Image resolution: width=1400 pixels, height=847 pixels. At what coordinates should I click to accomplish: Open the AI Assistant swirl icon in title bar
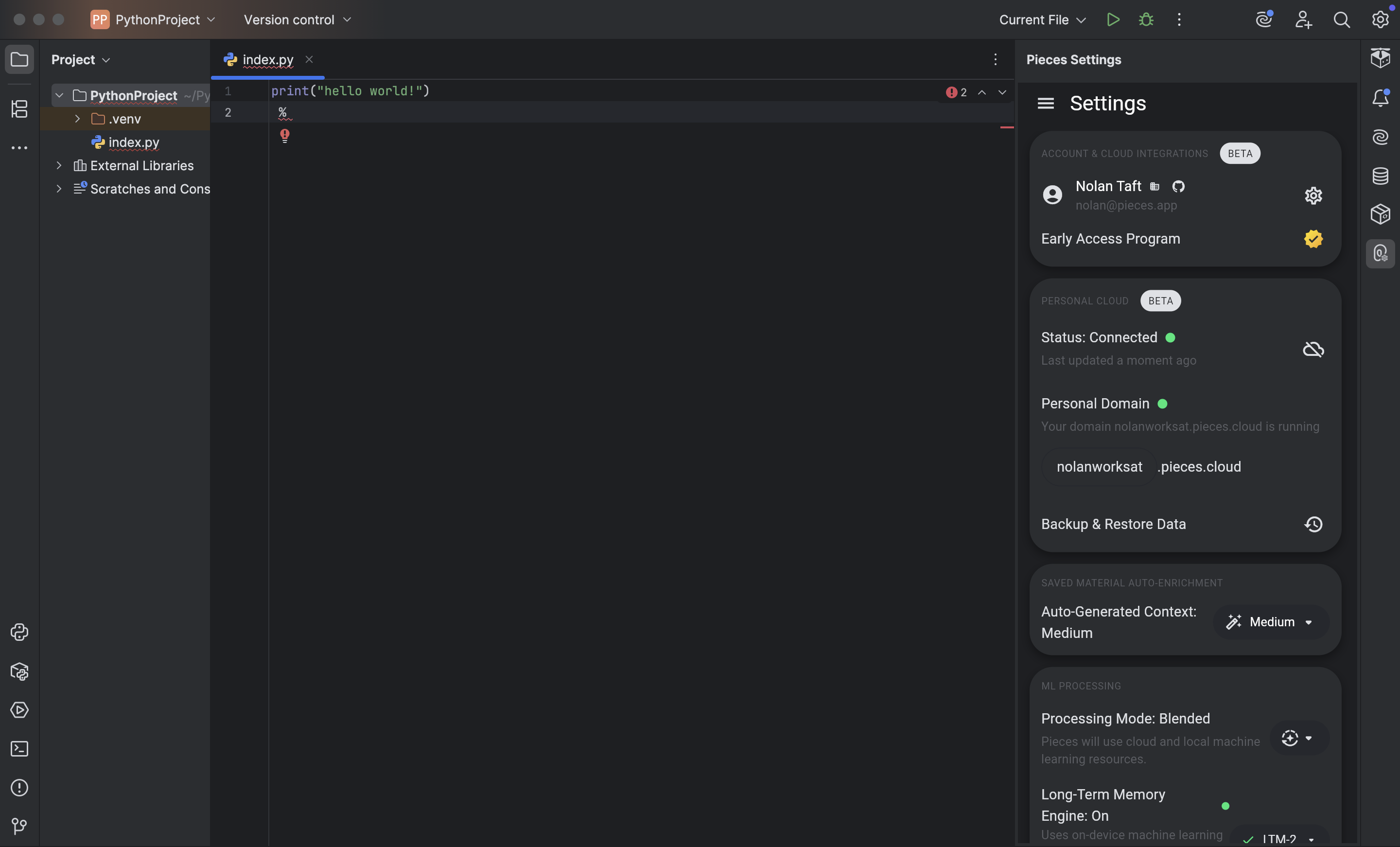[x=1264, y=20]
